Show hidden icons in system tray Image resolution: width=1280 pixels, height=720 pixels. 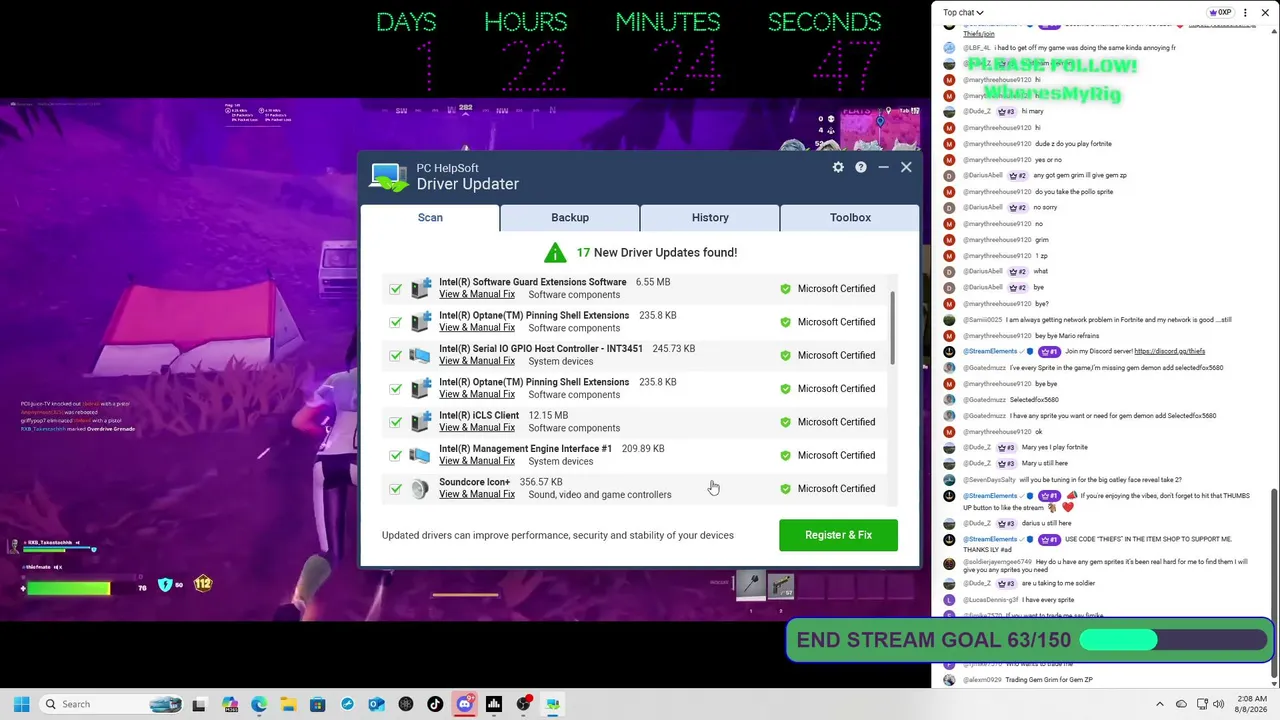[x=1160, y=704]
